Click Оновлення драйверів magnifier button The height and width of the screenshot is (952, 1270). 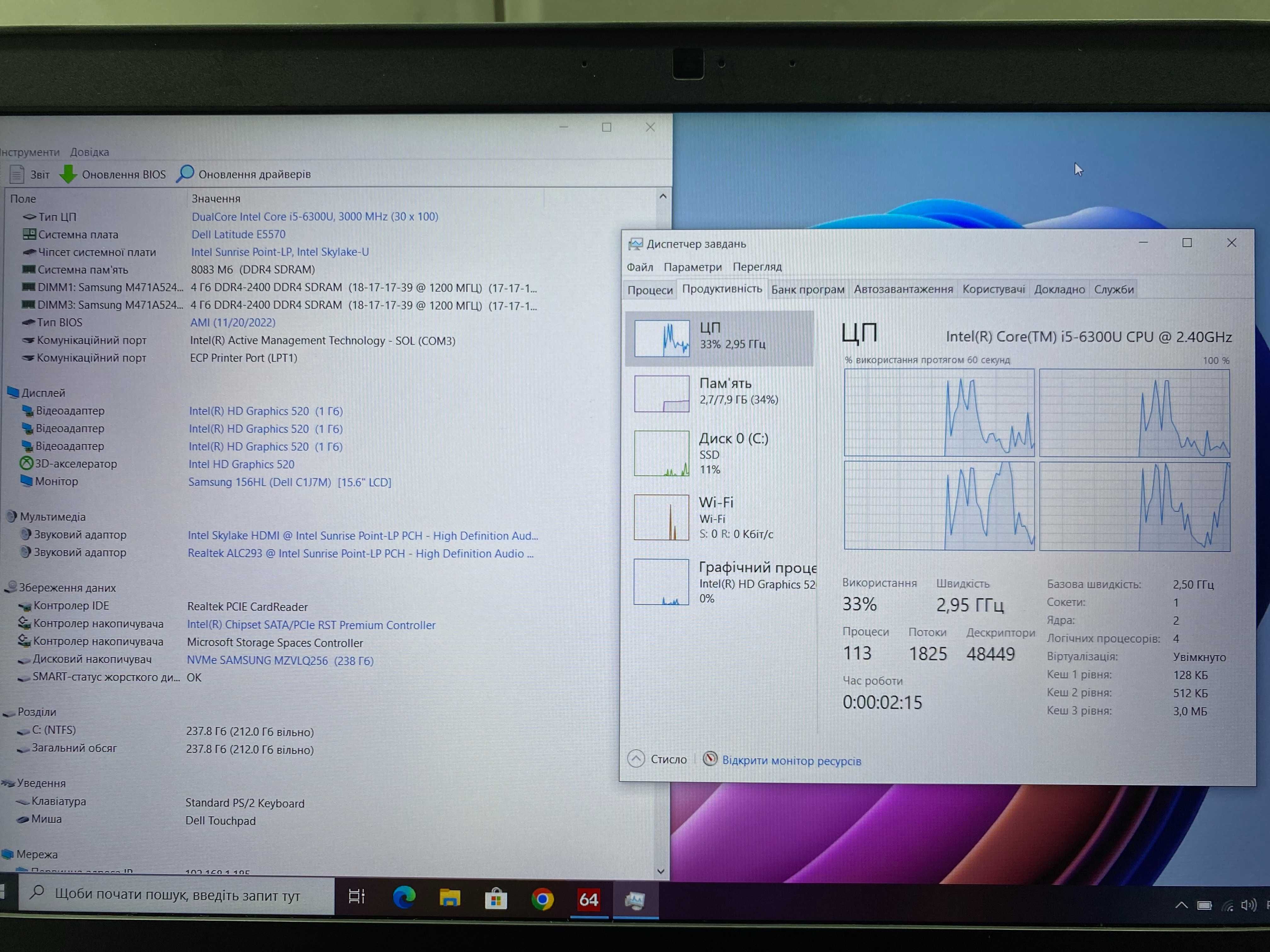click(x=185, y=173)
